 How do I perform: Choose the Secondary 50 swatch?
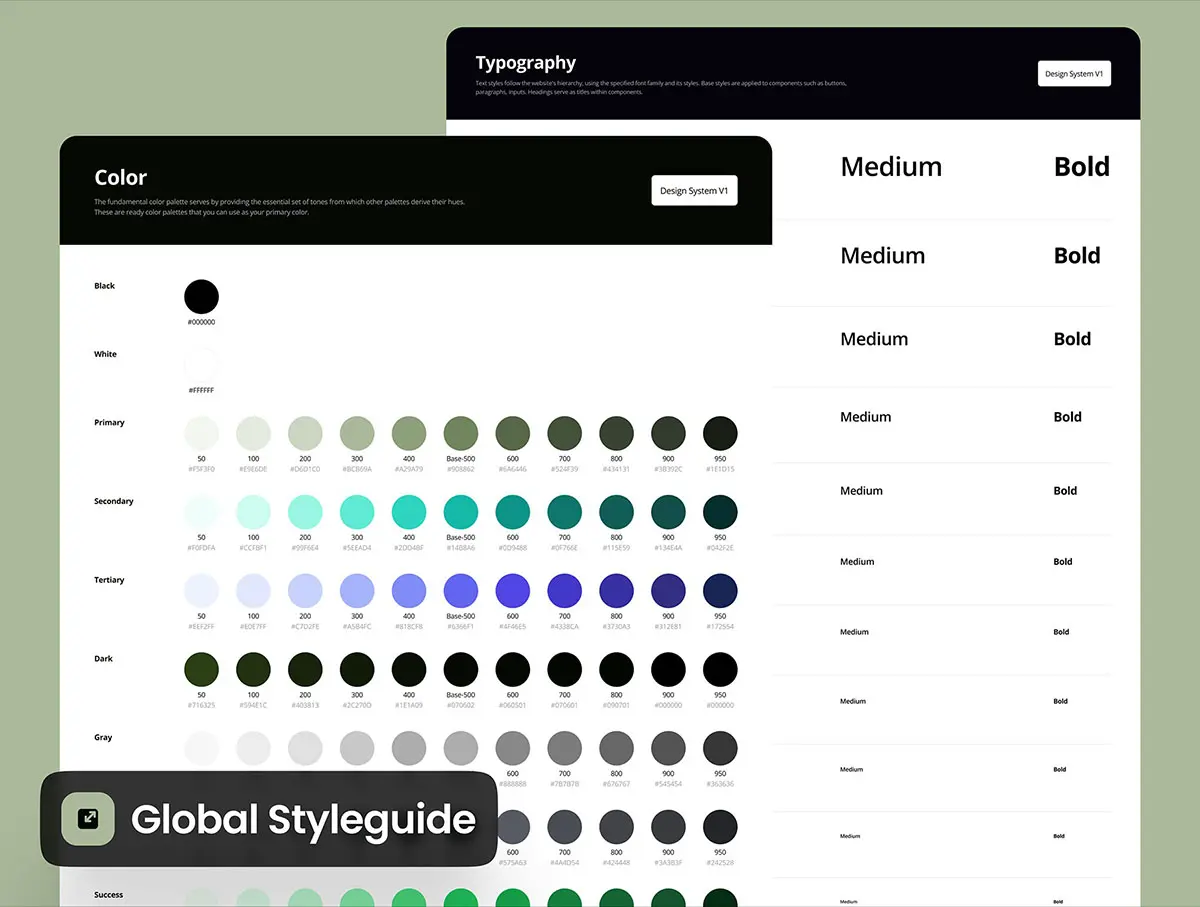click(201, 512)
